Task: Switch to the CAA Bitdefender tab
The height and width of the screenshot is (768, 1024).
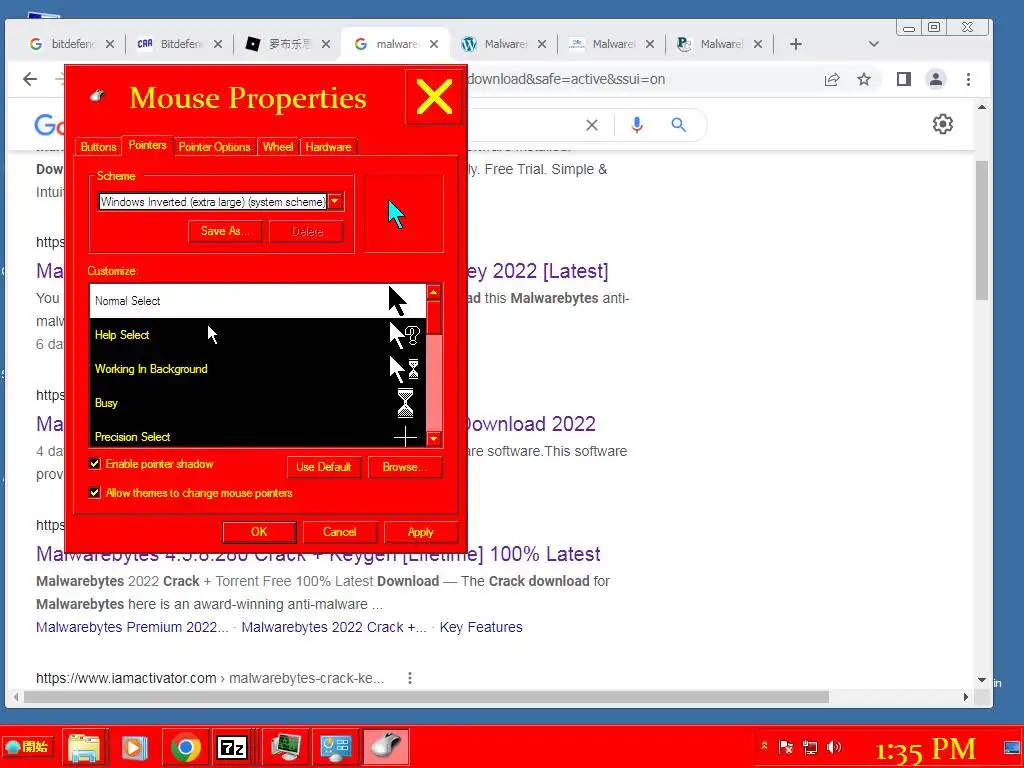Action: click(x=172, y=44)
